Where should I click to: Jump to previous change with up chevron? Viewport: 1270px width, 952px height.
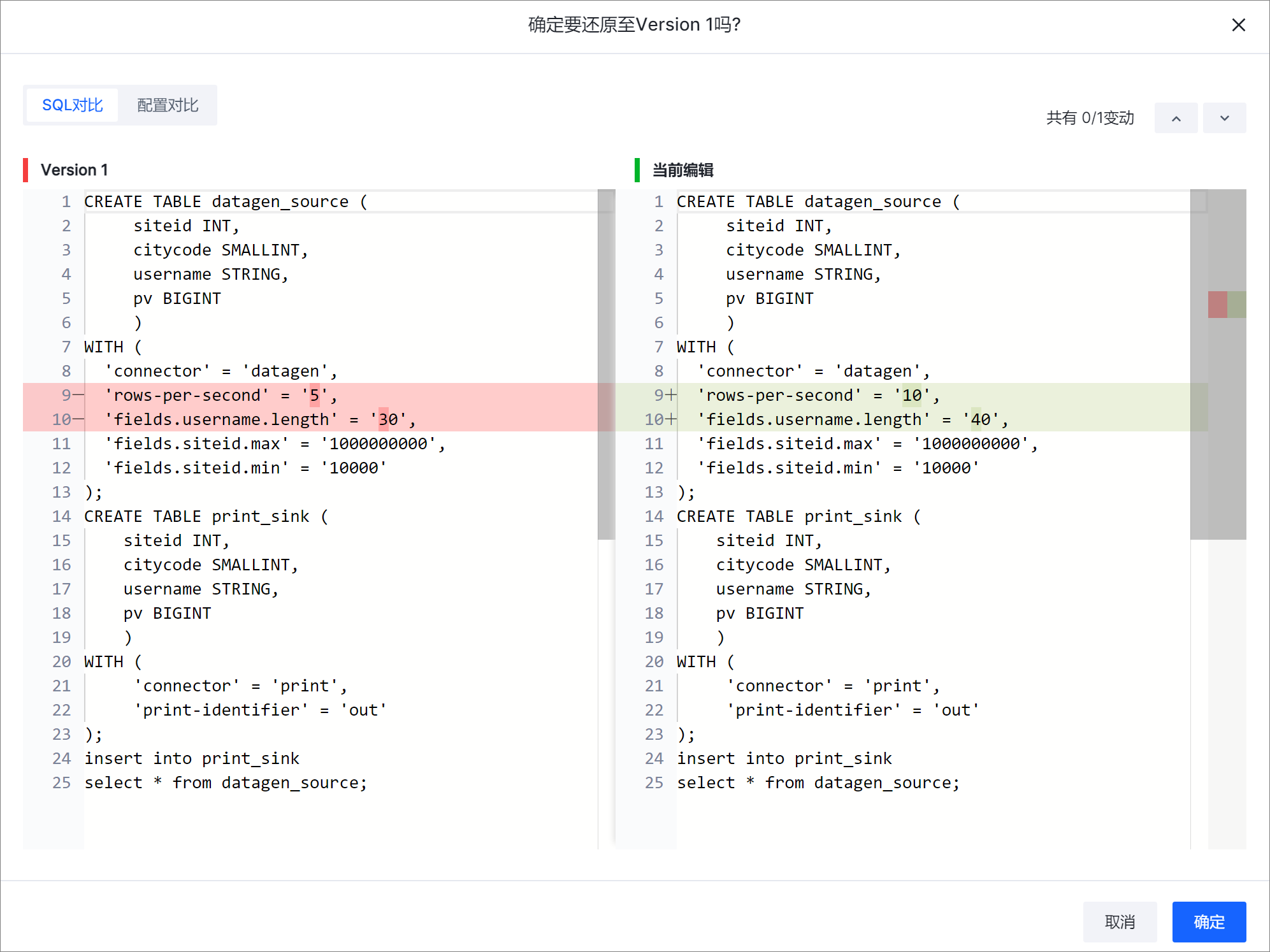tap(1176, 118)
